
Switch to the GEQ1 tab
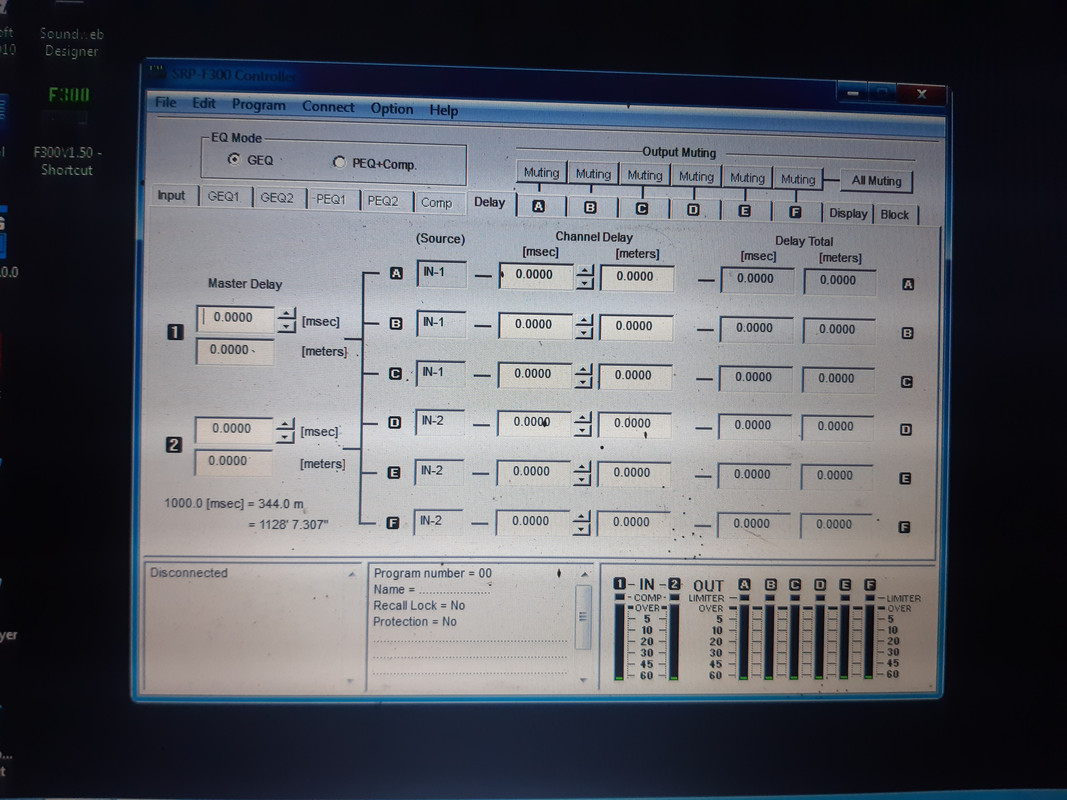point(224,197)
